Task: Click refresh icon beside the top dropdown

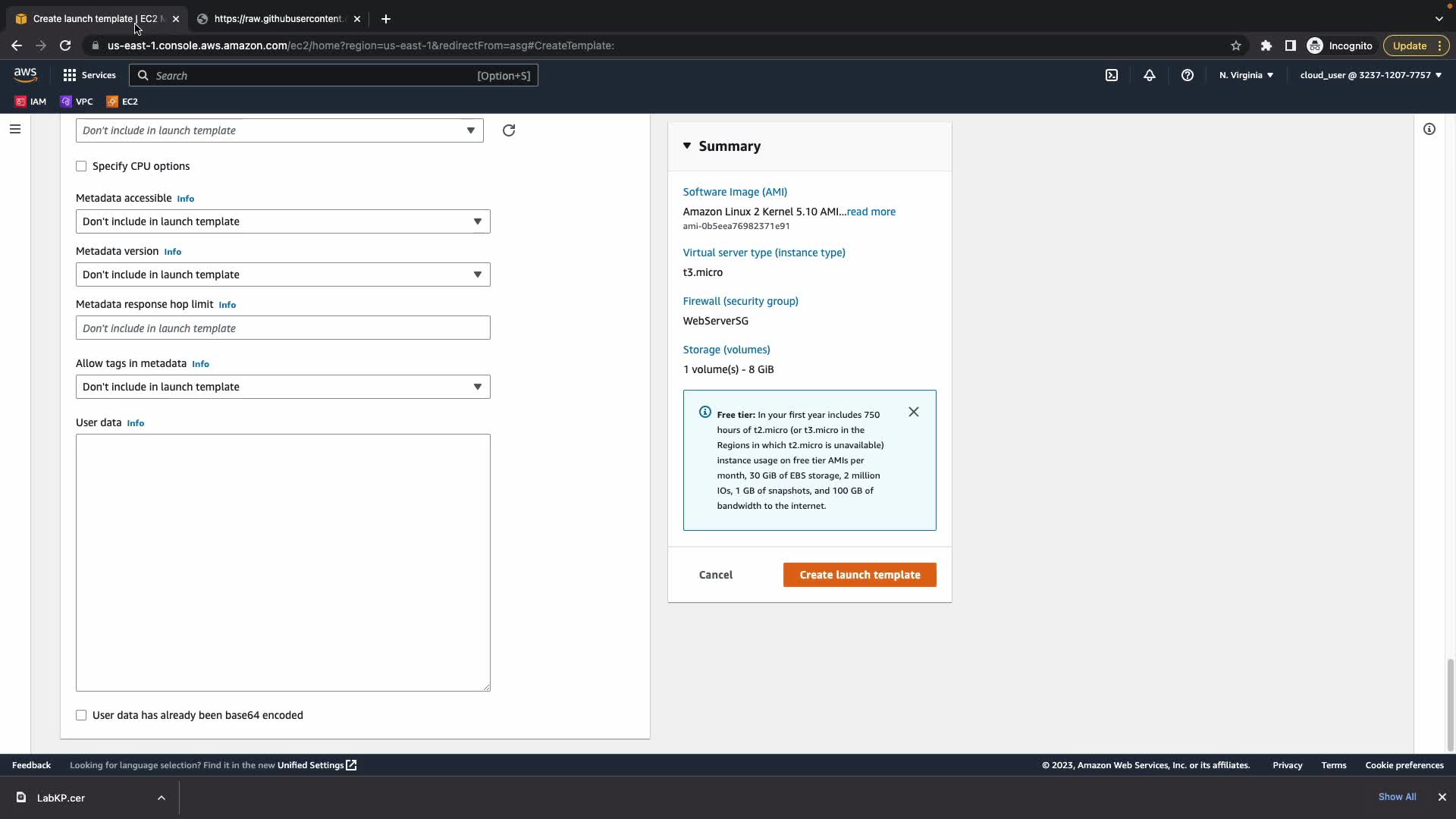Action: coord(509,130)
